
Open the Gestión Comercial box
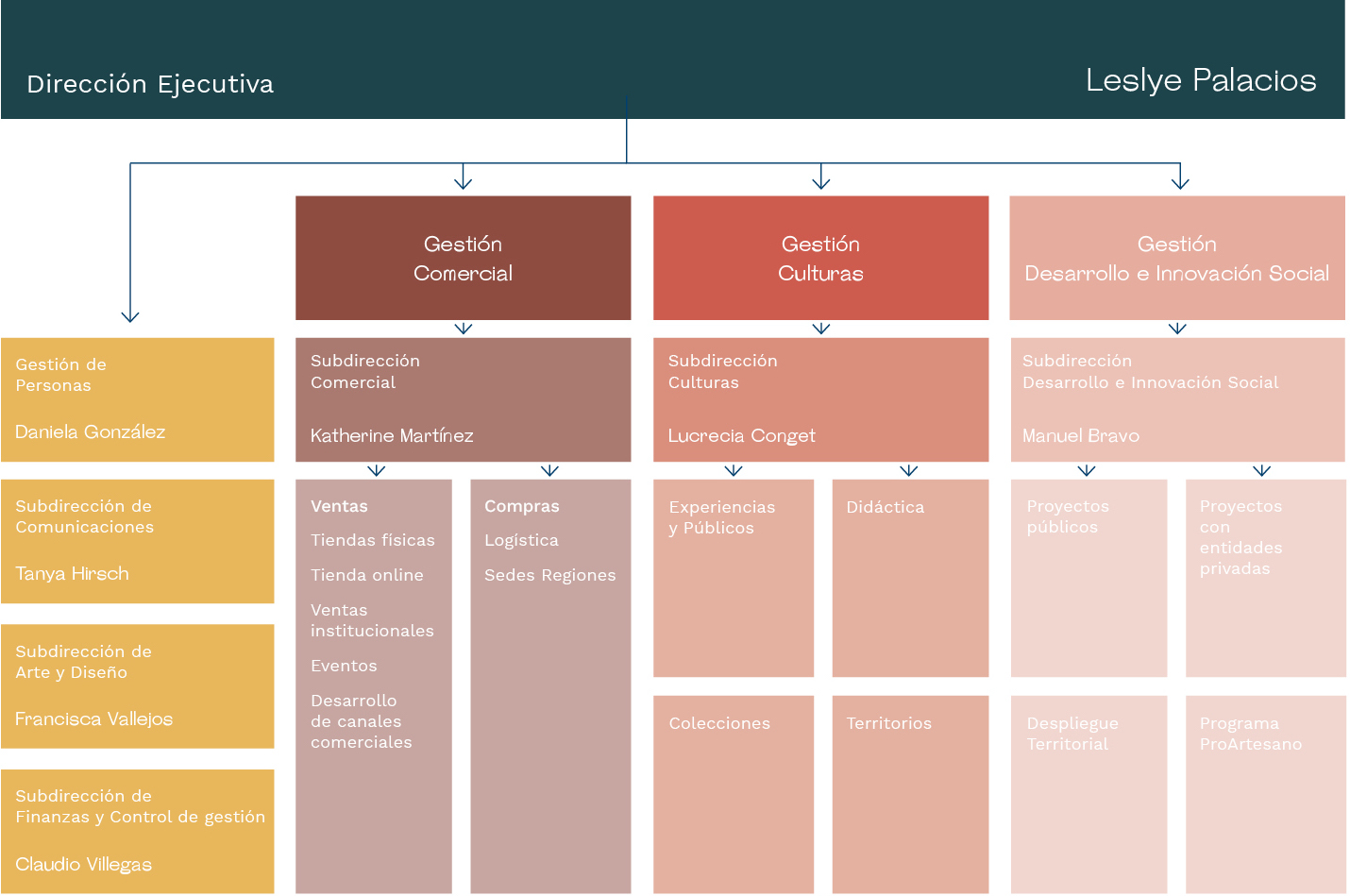463,258
